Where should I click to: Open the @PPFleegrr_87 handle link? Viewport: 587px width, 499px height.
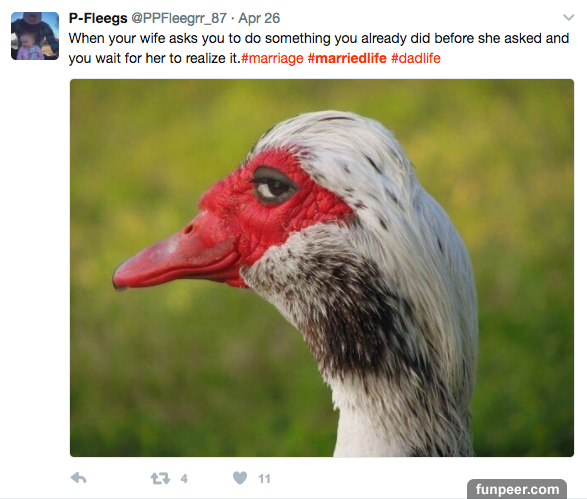tap(179, 18)
